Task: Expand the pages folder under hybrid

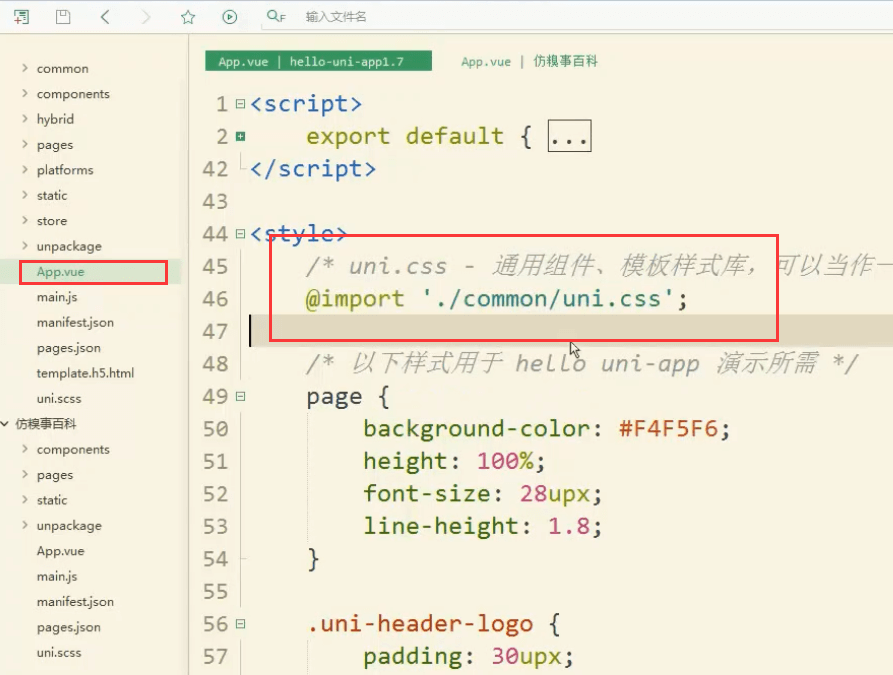Action: (x=24, y=144)
